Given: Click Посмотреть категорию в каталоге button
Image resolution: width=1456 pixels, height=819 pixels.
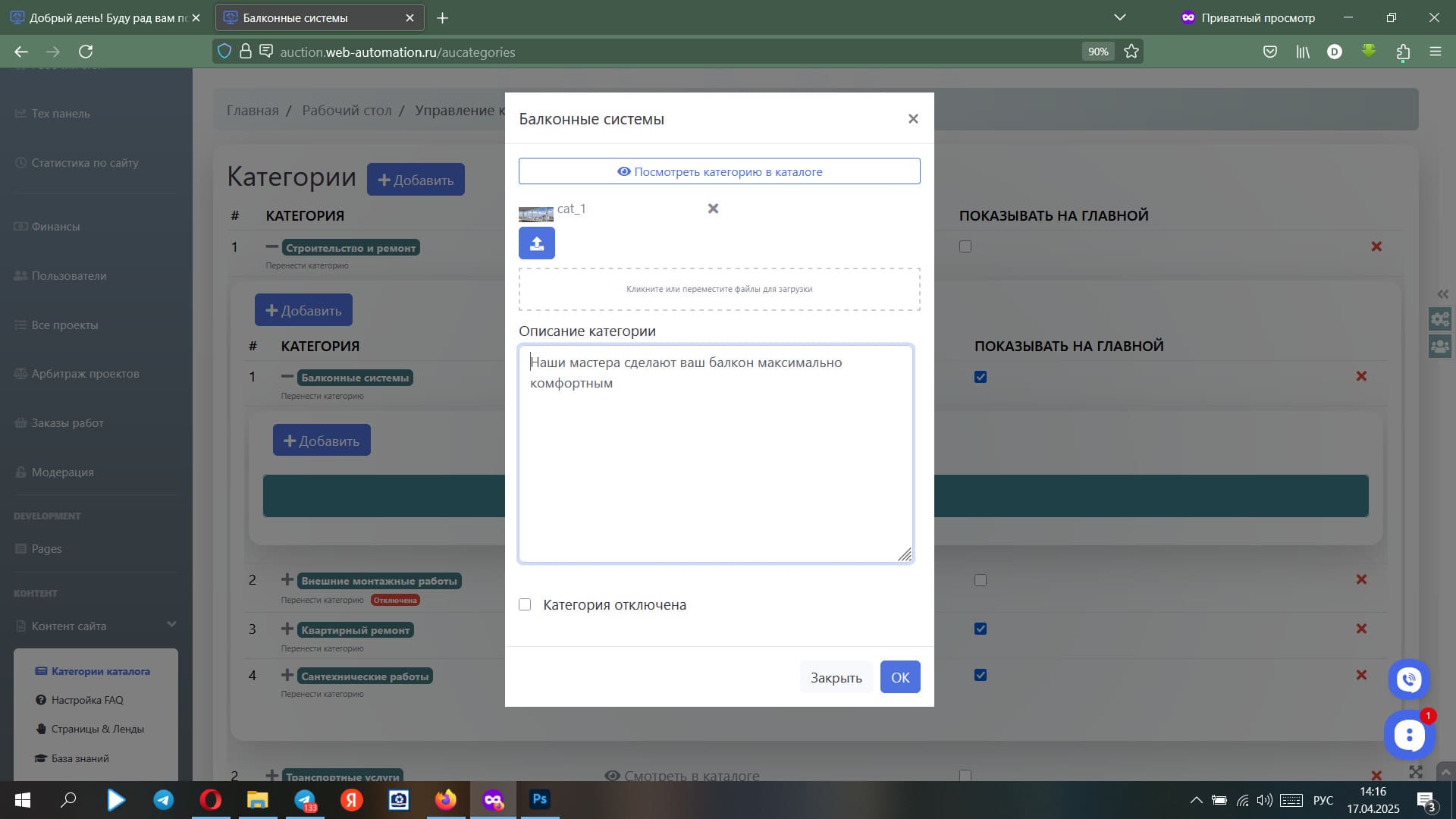Looking at the screenshot, I should point(719,171).
